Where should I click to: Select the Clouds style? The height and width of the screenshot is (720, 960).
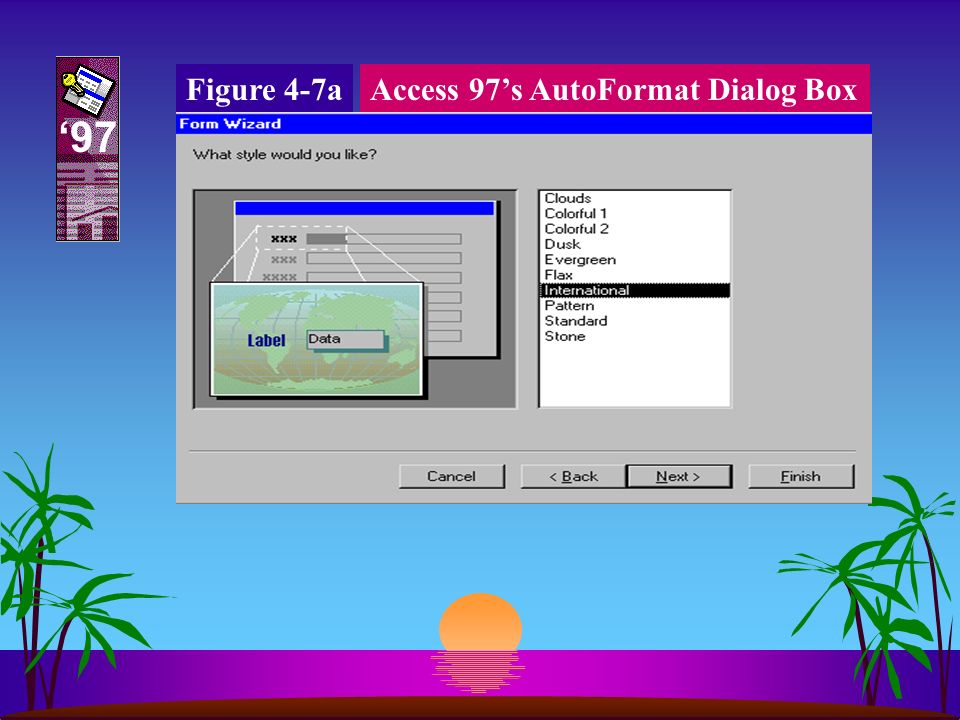635,198
